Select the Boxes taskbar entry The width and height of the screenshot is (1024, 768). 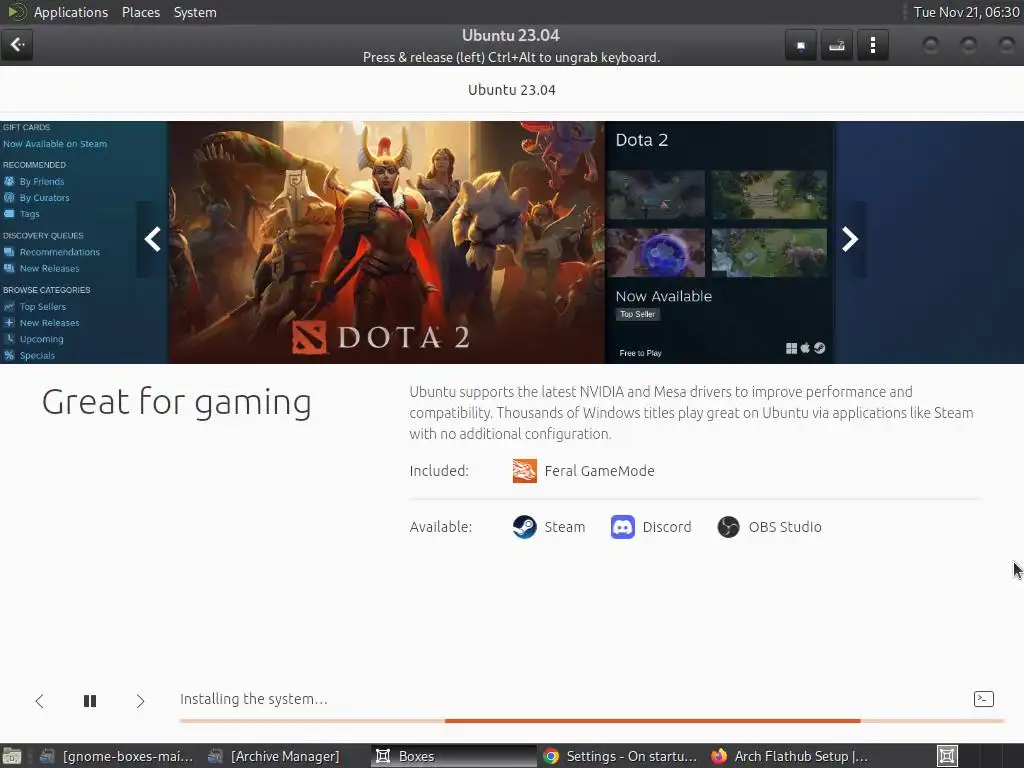[x=454, y=756]
